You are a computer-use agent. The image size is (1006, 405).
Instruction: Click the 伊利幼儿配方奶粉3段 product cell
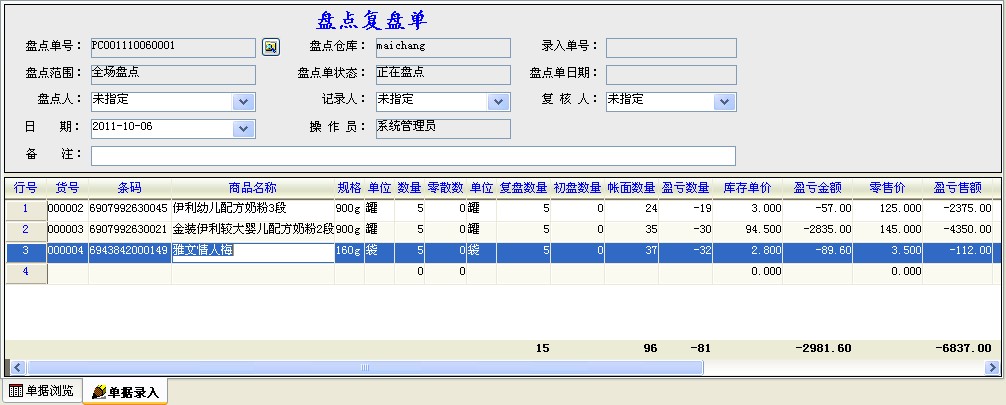(x=252, y=208)
